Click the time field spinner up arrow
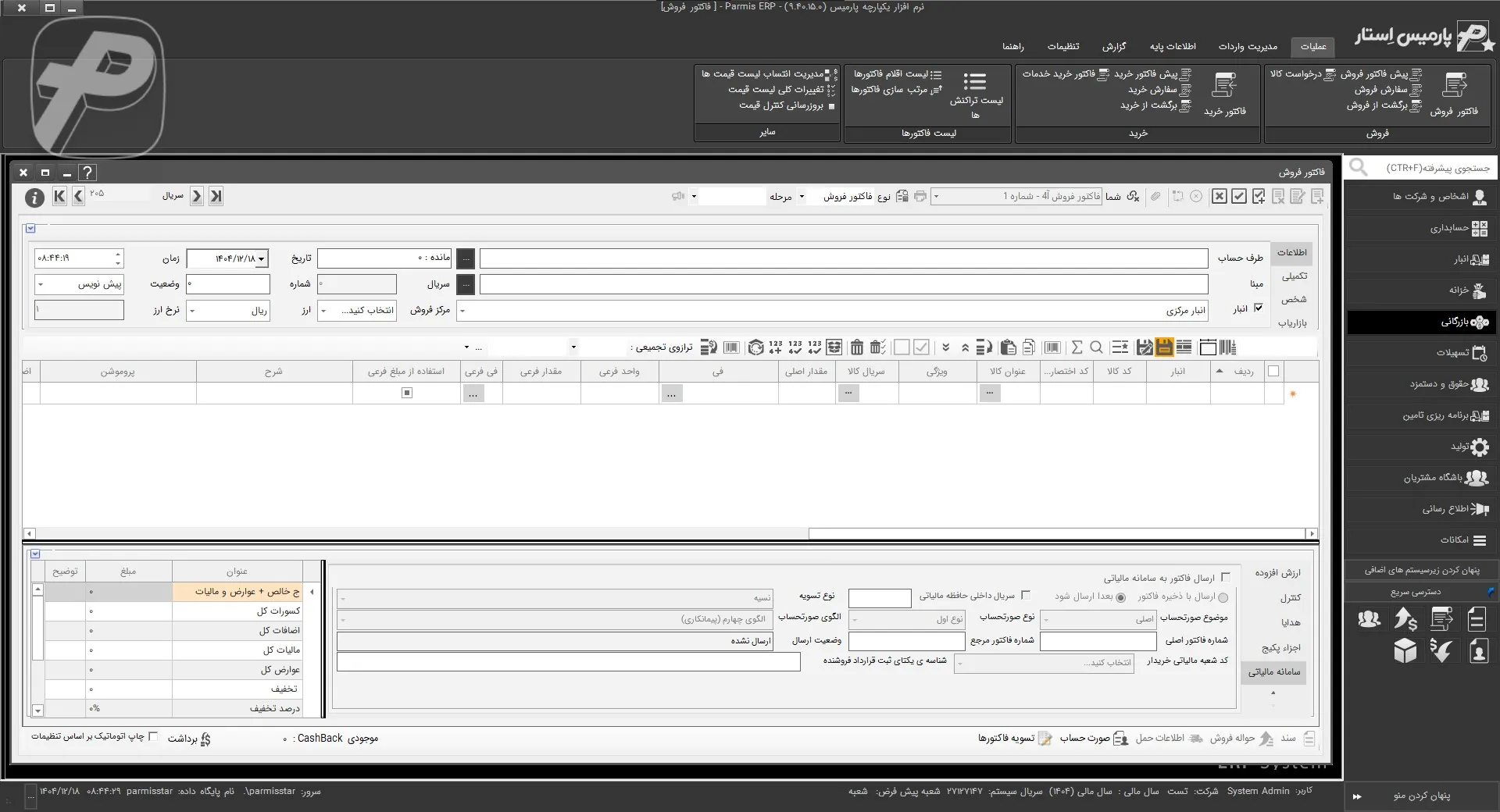Screen dimensions: 1500x812 (118, 254)
